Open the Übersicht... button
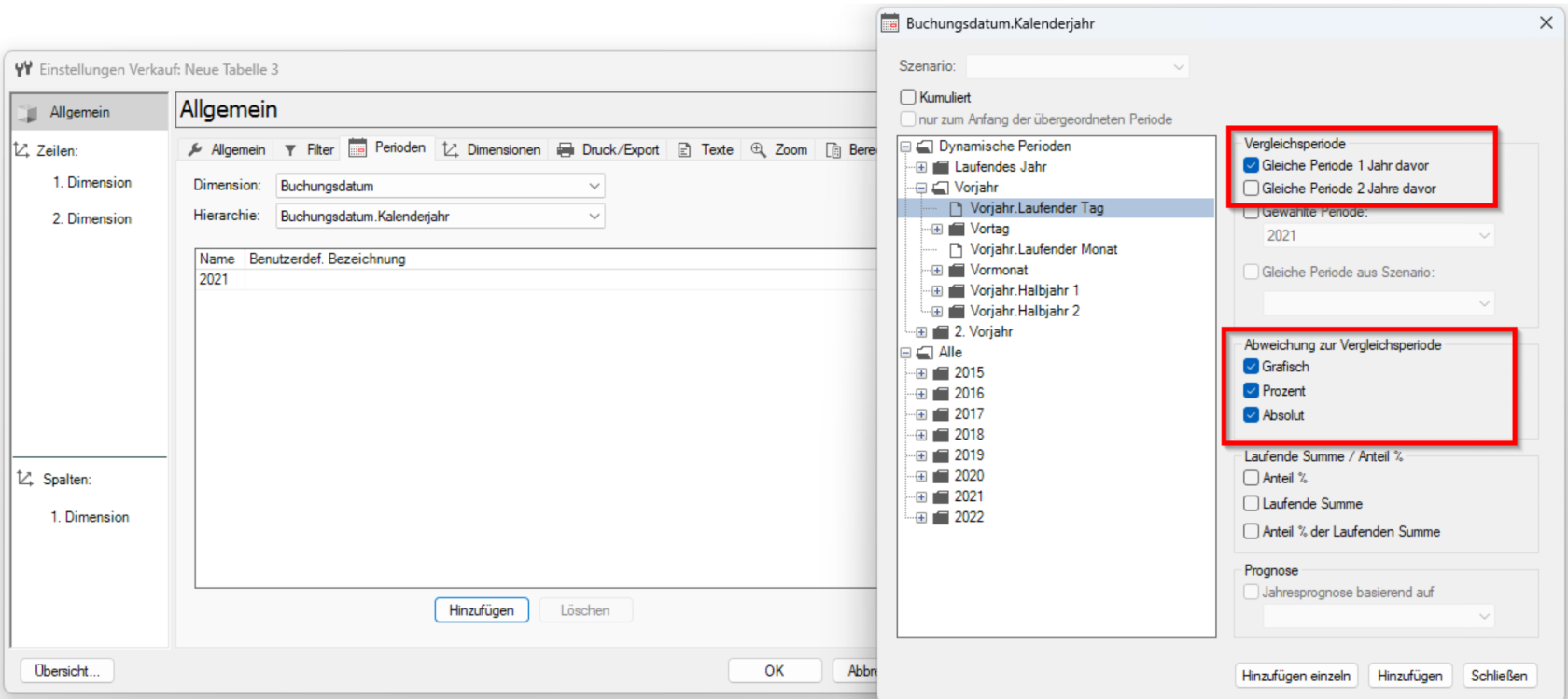Viewport: 1568px width, 699px height. 67,671
